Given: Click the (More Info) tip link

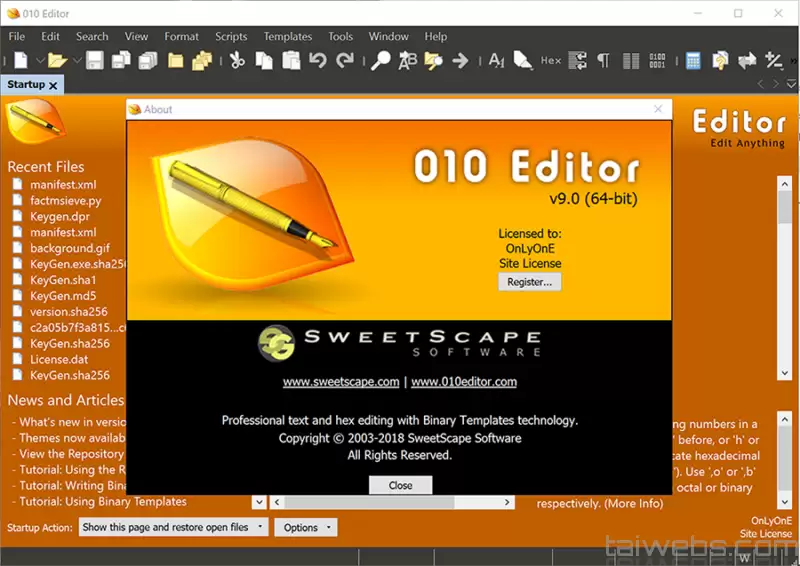Looking at the screenshot, I should pyautogui.click(x=634, y=503).
